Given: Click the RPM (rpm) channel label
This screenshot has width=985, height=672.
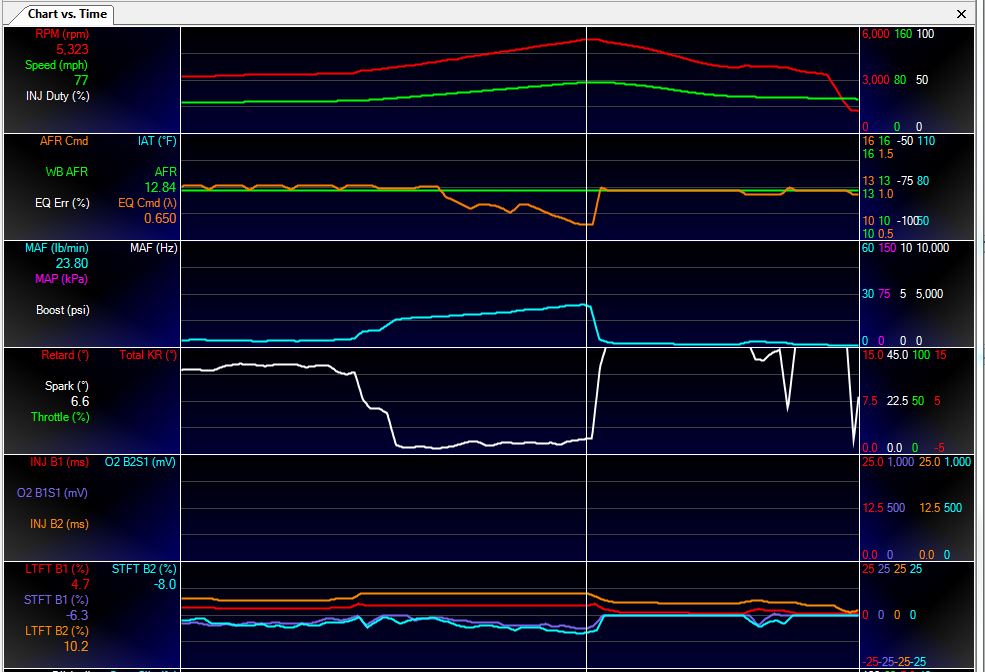Looking at the screenshot, I should 62,34.
